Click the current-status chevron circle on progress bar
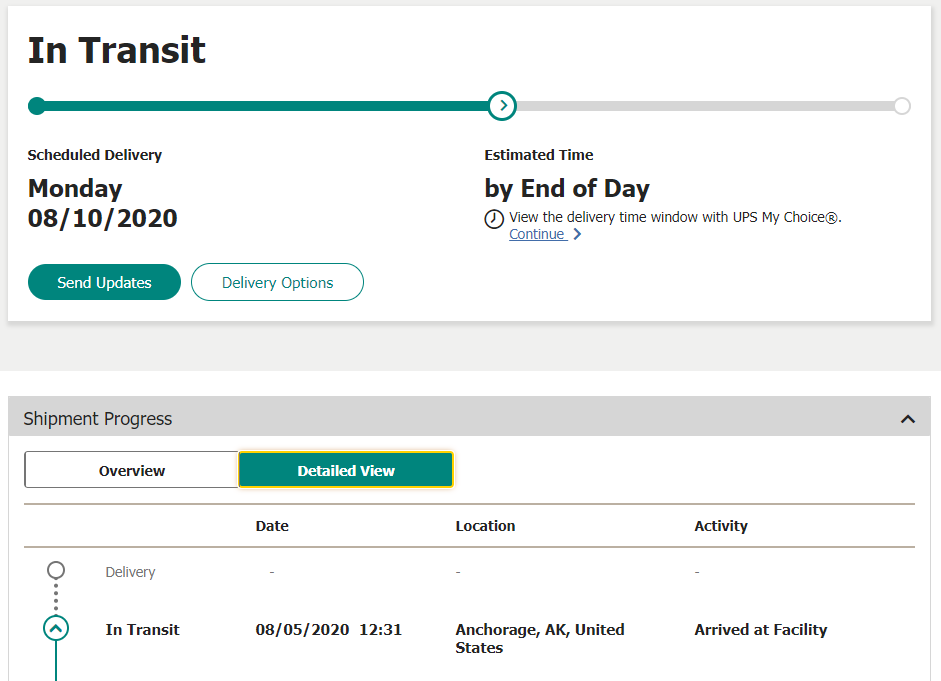This screenshot has height=681, width=941. click(502, 105)
